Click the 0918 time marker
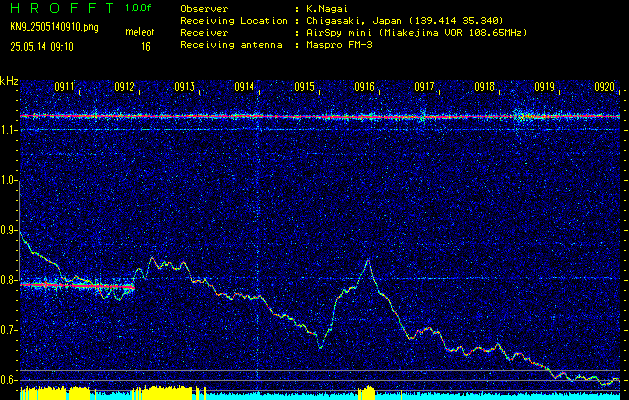629x400 pixels. (x=485, y=87)
